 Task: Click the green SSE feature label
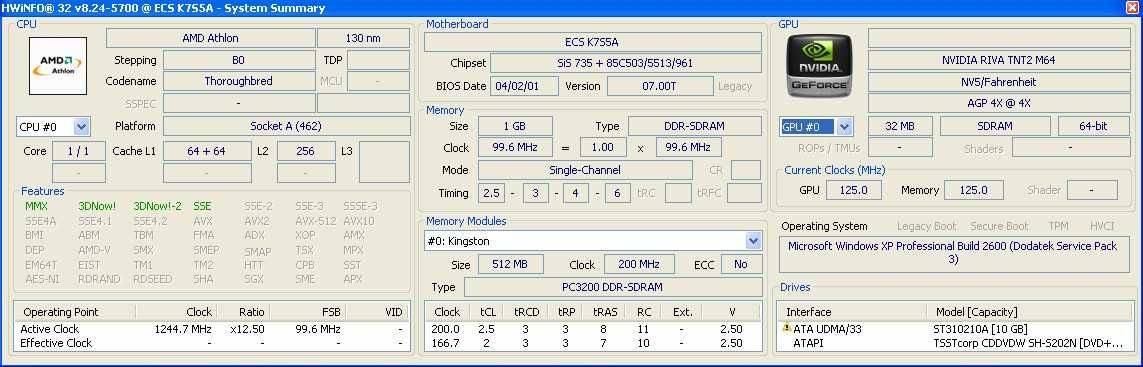coord(202,206)
